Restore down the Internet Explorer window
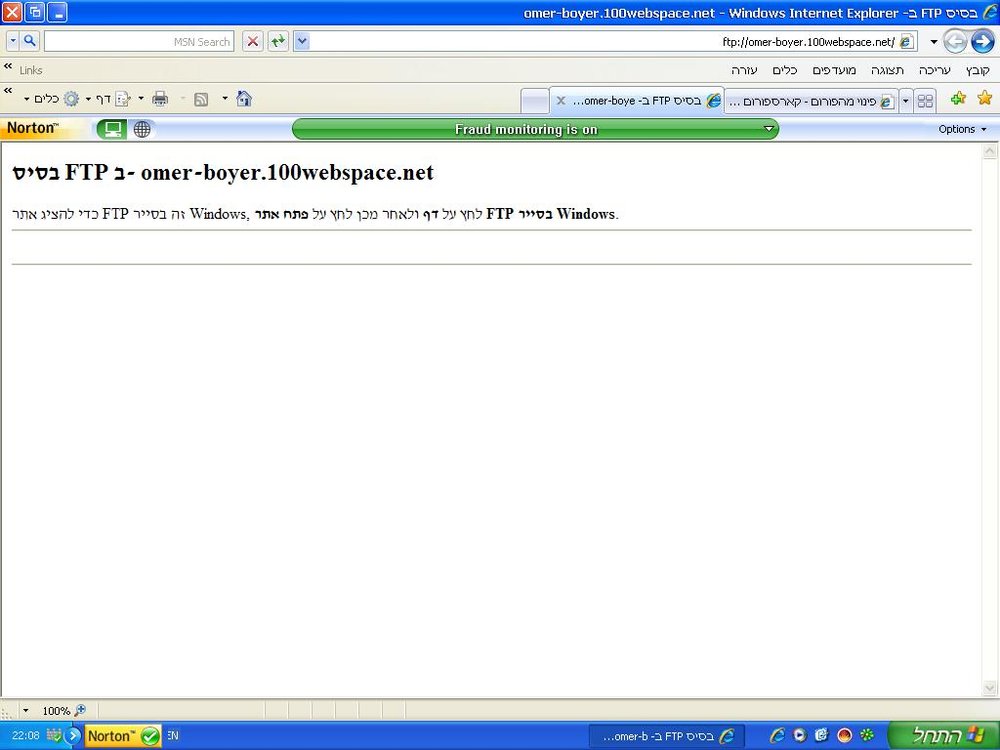 pyautogui.click(x=34, y=11)
